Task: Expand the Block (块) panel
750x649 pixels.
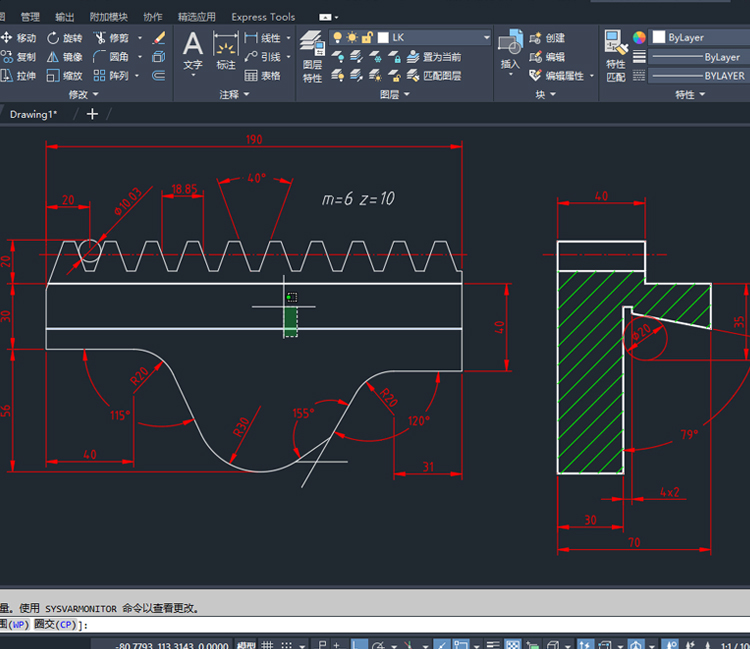Action: coord(545,94)
